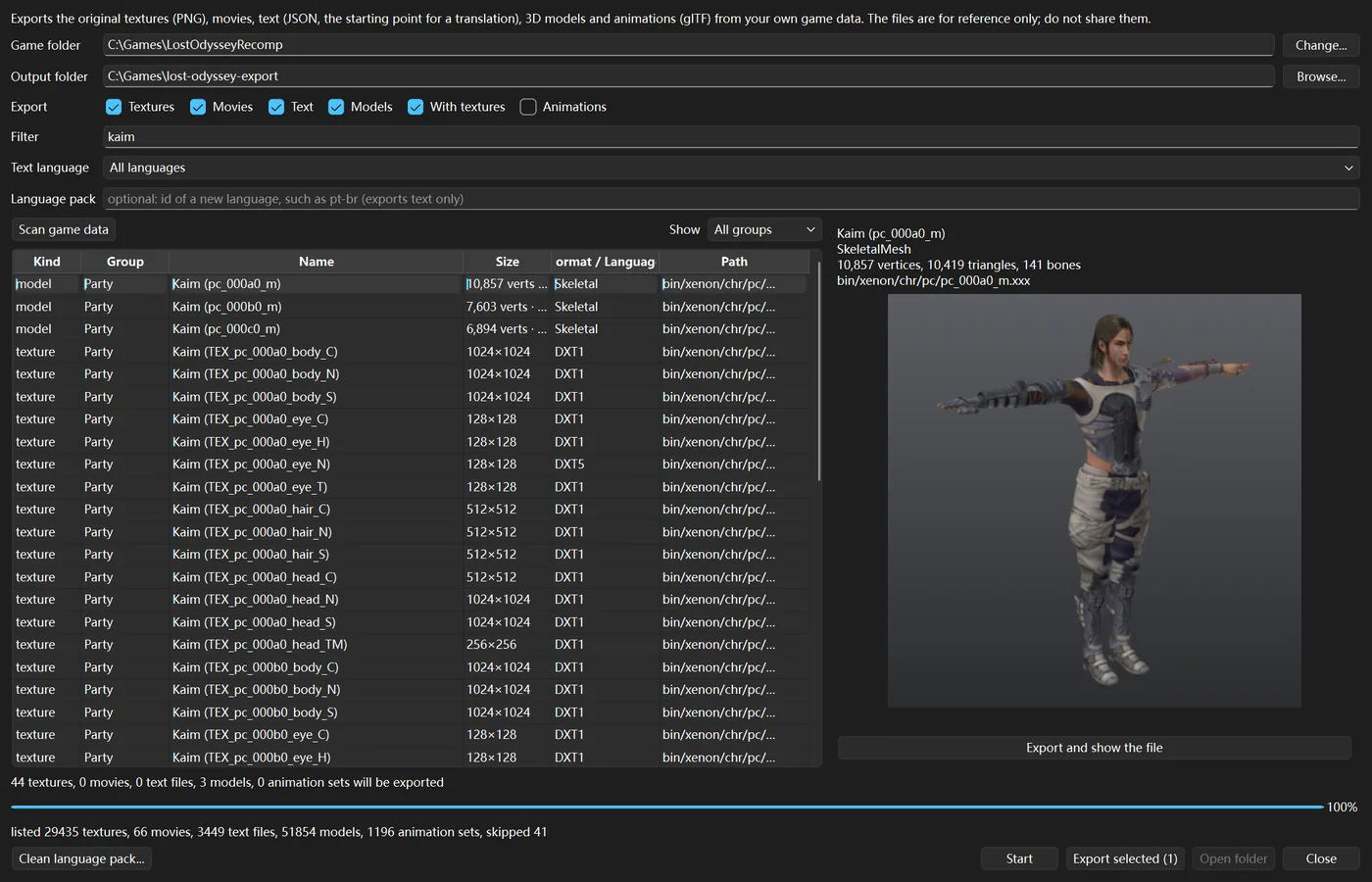Click Export and show the file
Viewport: 1372px width, 882px height.
coord(1094,748)
